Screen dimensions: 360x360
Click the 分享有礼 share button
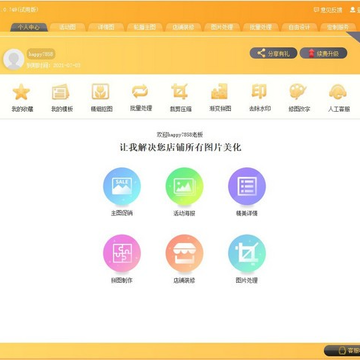click(273, 53)
